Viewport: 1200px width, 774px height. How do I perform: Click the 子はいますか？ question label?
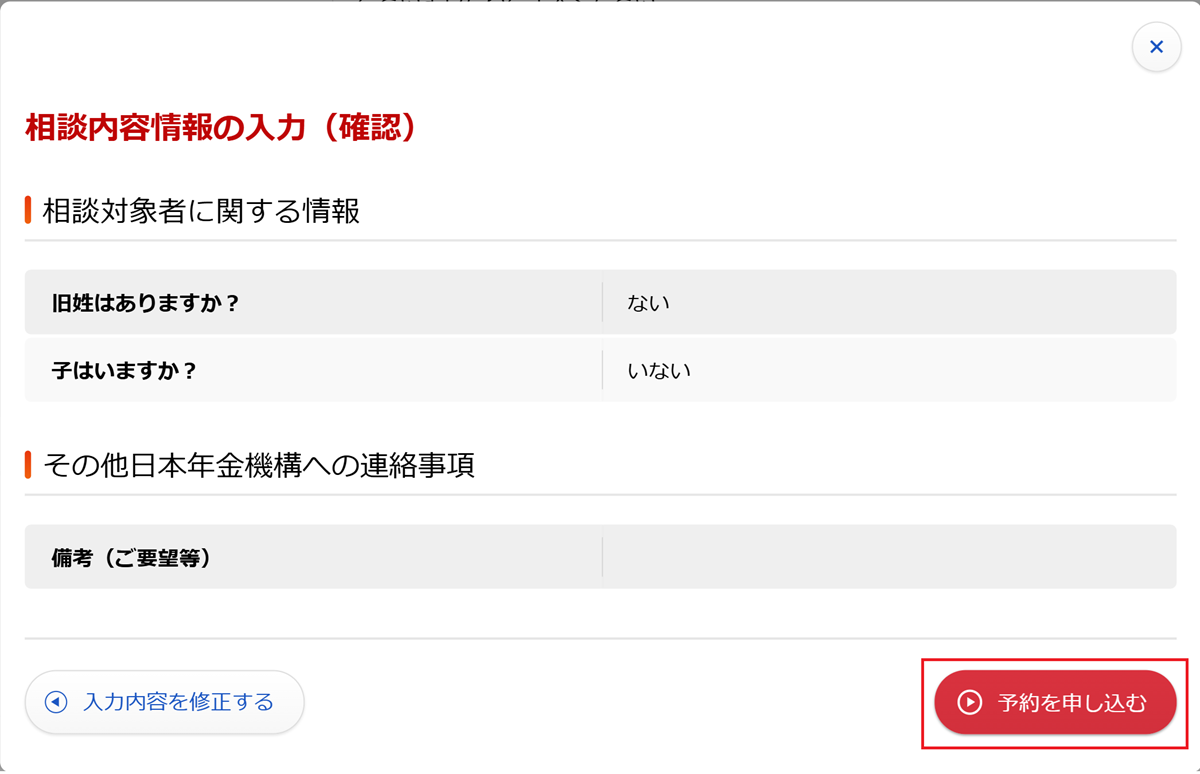pos(124,370)
